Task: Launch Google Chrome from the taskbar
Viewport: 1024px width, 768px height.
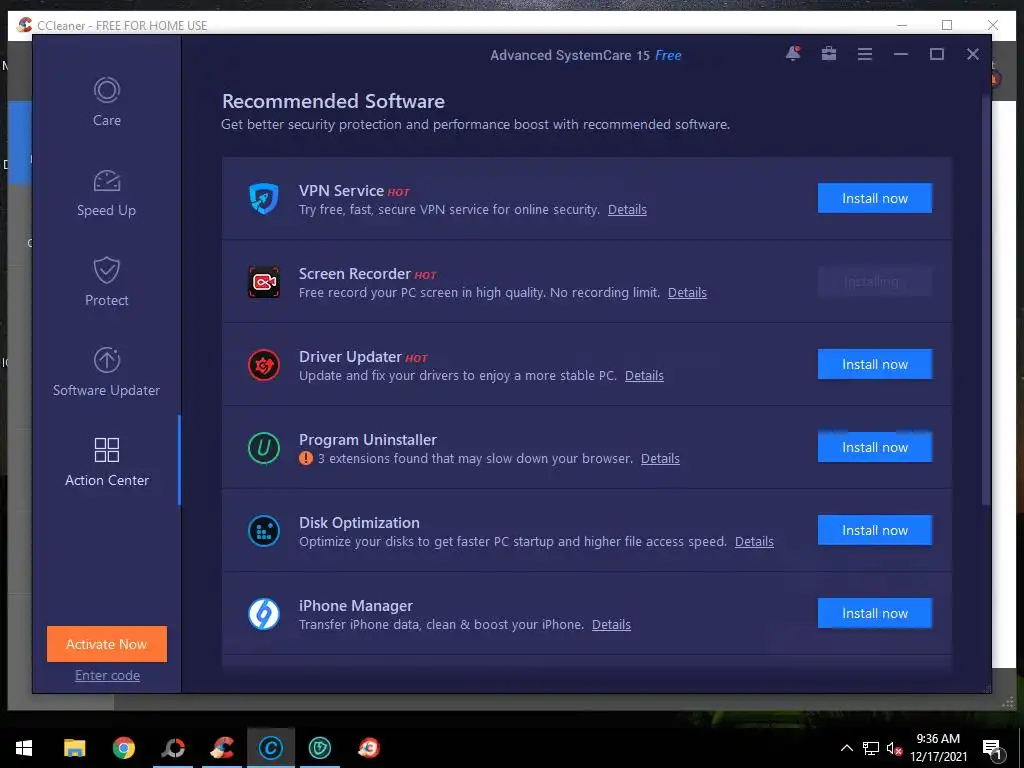Action: (x=123, y=748)
